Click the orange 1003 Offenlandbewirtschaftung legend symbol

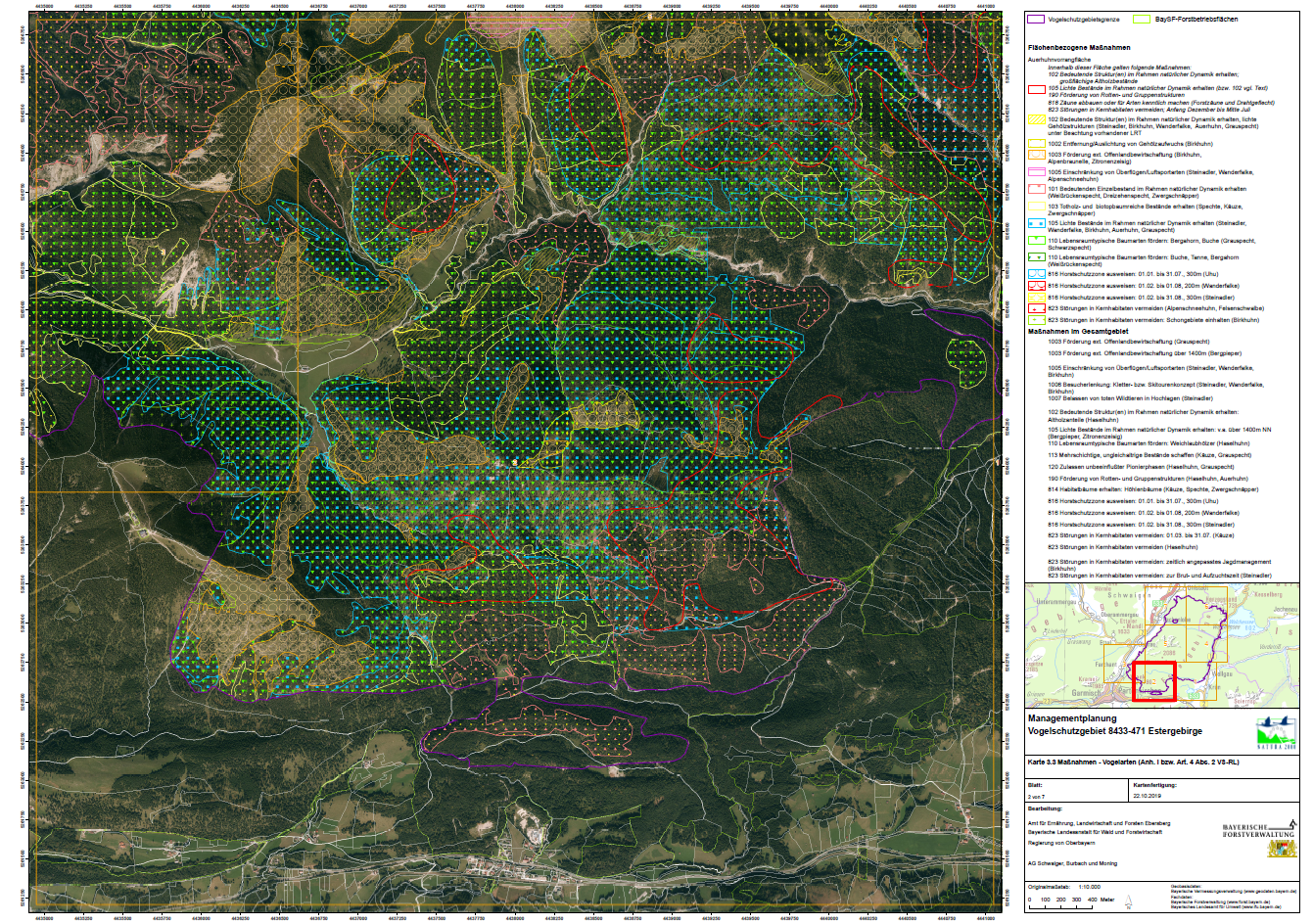tap(1036, 156)
